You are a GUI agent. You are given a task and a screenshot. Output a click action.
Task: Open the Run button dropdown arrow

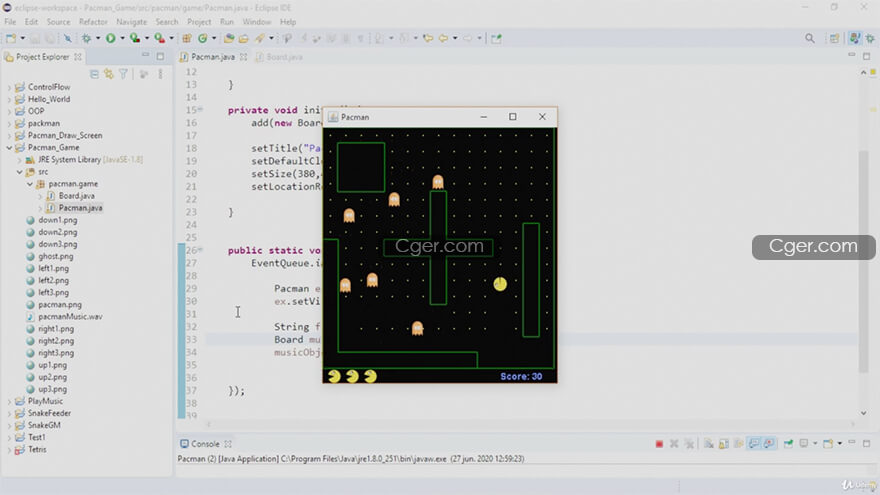(x=122, y=38)
